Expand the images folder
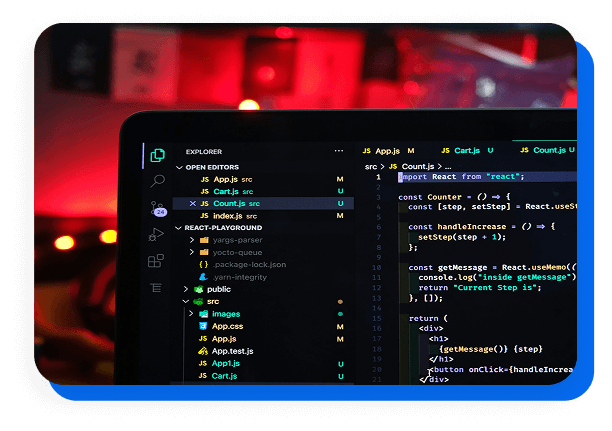 pos(191,313)
